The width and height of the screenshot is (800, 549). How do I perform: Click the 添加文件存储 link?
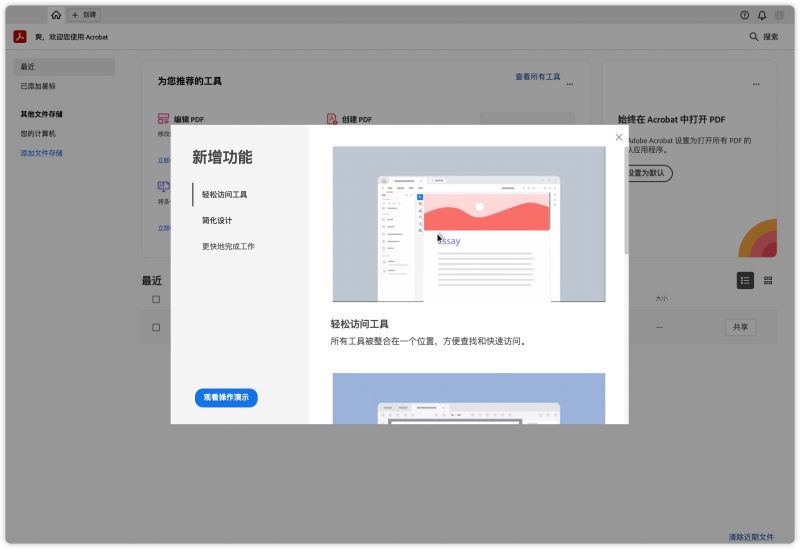click(x=41, y=153)
